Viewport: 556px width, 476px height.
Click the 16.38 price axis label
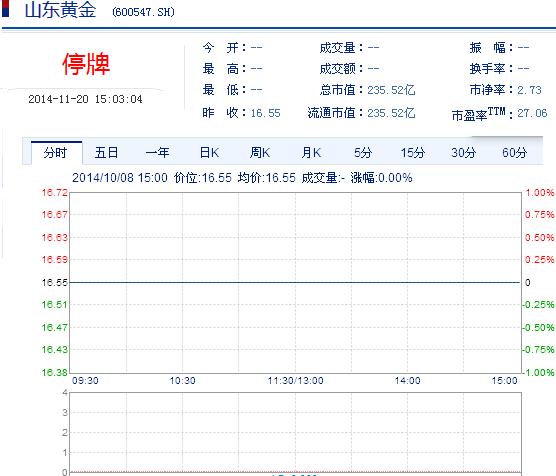pyautogui.click(x=54, y=372)
